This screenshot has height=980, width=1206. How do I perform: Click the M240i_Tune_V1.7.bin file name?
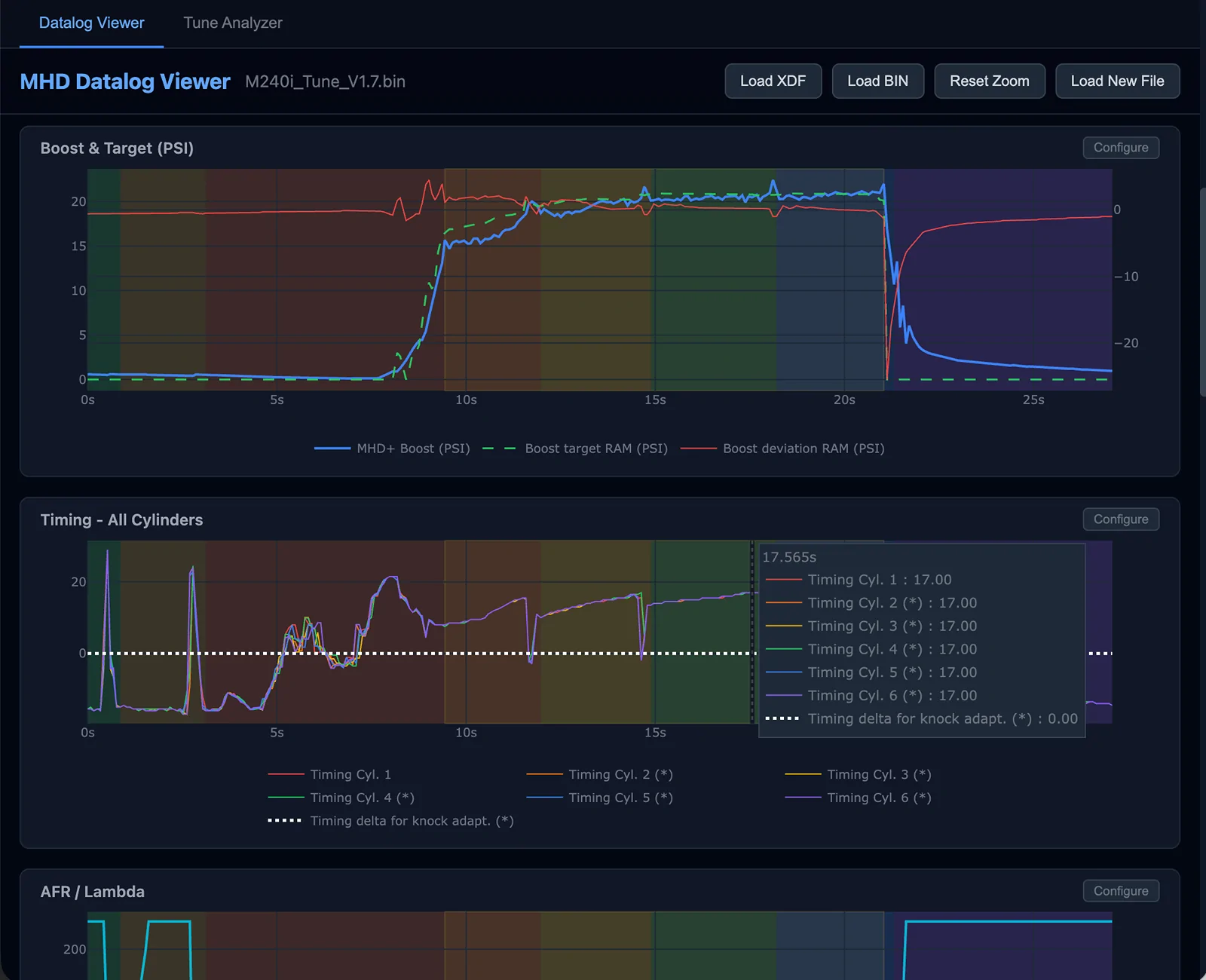pos(325,81)
